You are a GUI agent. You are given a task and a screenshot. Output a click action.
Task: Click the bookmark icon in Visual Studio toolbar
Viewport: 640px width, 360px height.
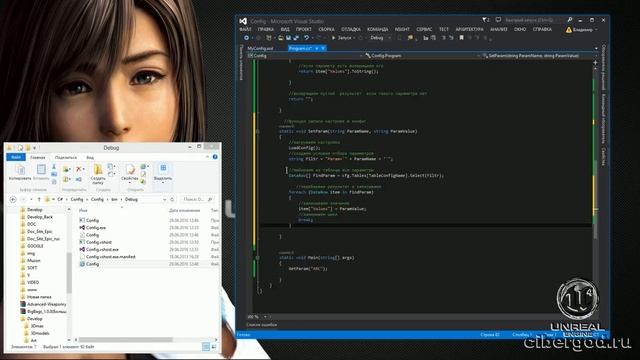461,38
